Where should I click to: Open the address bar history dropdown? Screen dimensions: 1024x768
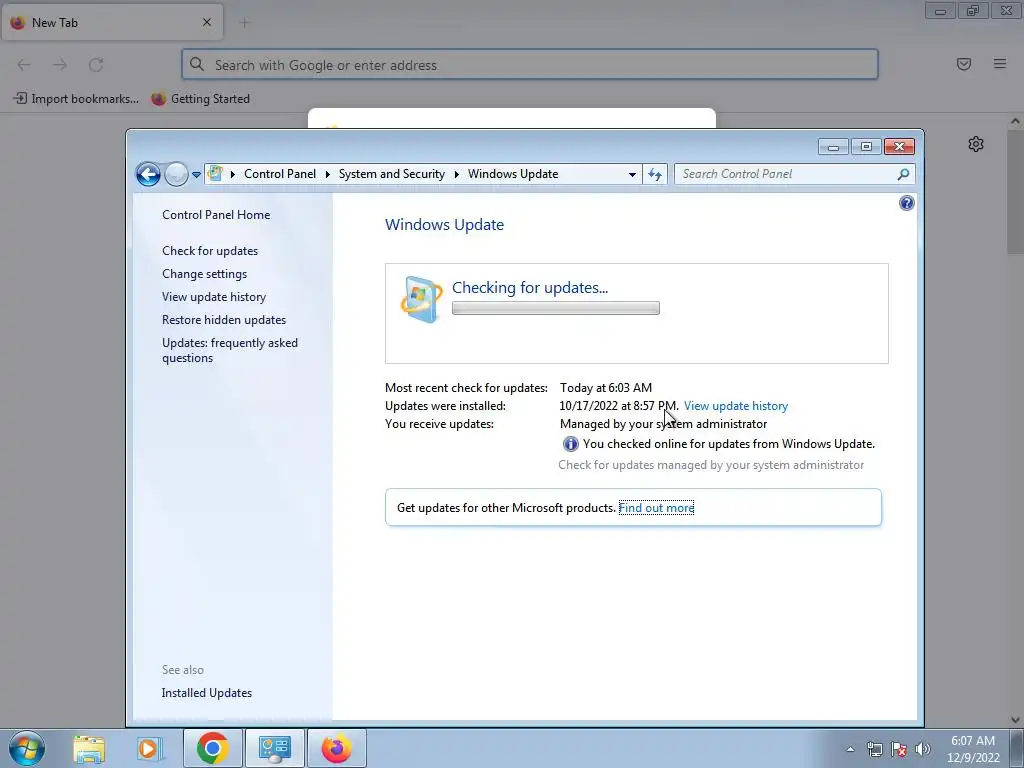tap(632, 174)
